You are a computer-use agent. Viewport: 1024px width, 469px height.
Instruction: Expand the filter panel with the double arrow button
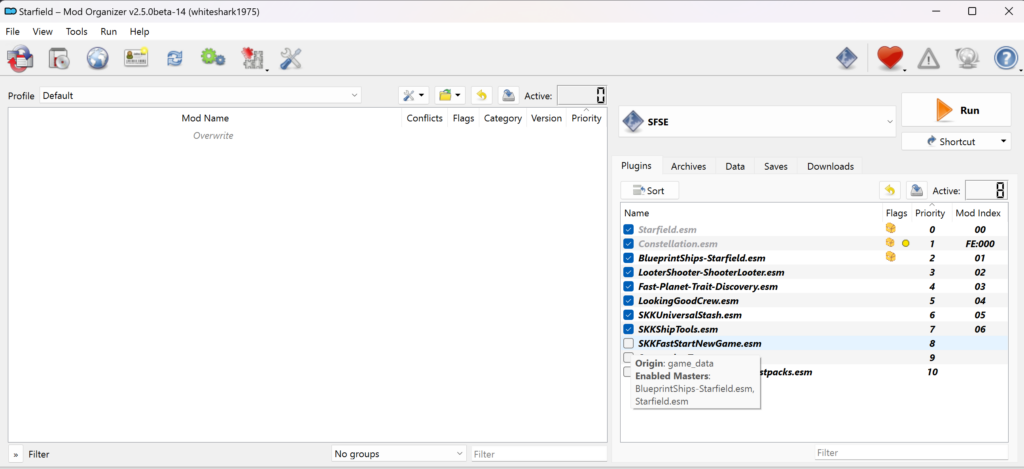click(x=16, y=454)
